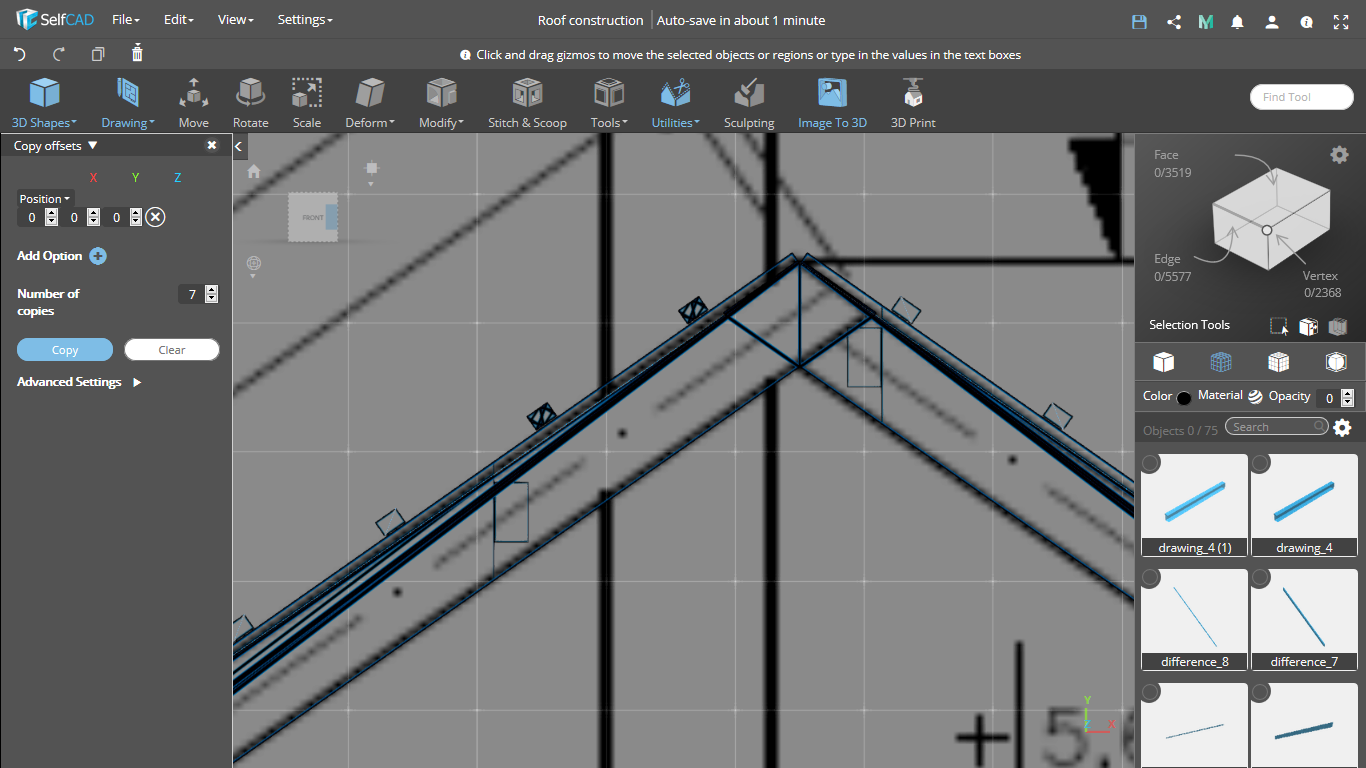The image size is (1366, 768).
Task: Step the Y position value
Action: coord(93,217)
